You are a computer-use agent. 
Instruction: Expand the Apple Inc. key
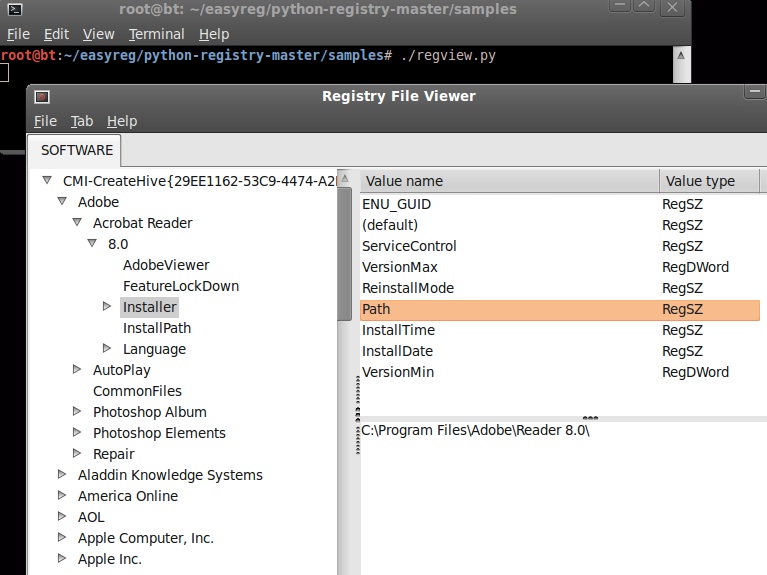62,559
